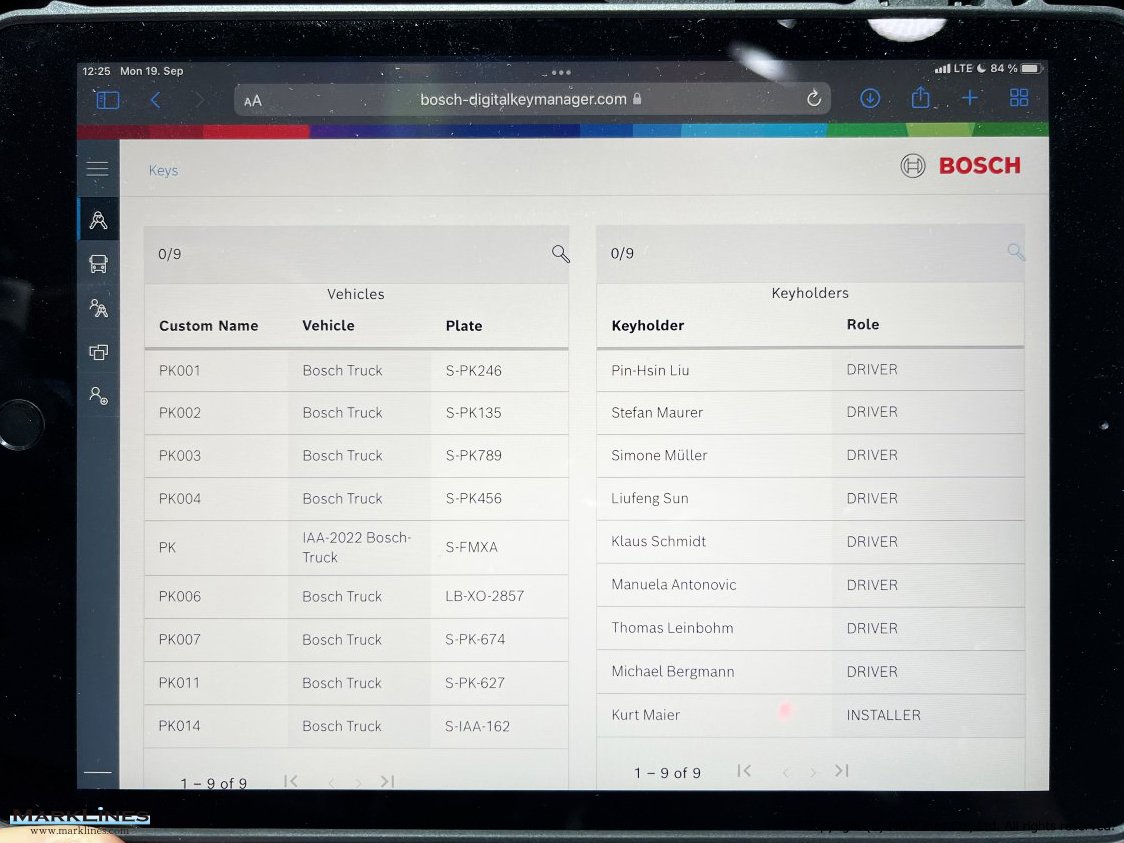This screenshot has height=843, width=1124.
Task: Go to next Keyholders page
Action: pyautogui.click(x=812, y=772)
